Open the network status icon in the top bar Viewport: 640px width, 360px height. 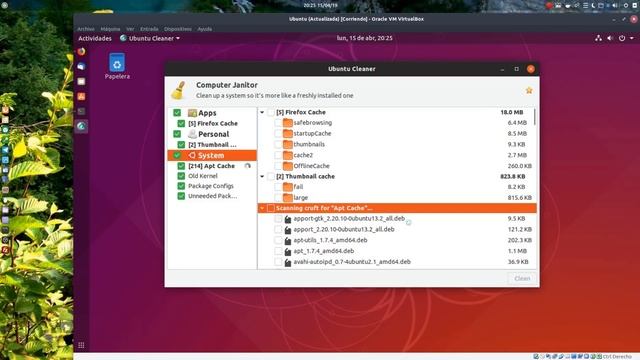click(598, 38)
